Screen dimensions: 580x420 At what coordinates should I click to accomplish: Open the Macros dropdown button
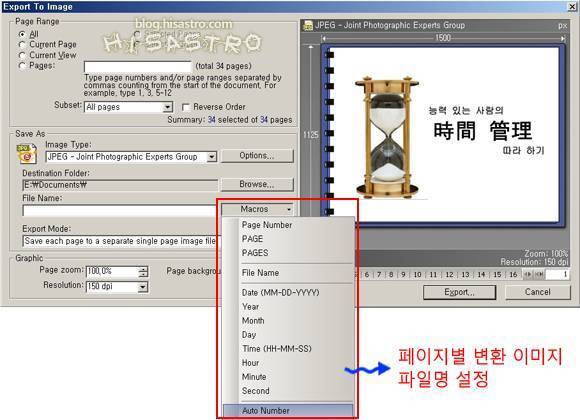(x=257, y=209)
